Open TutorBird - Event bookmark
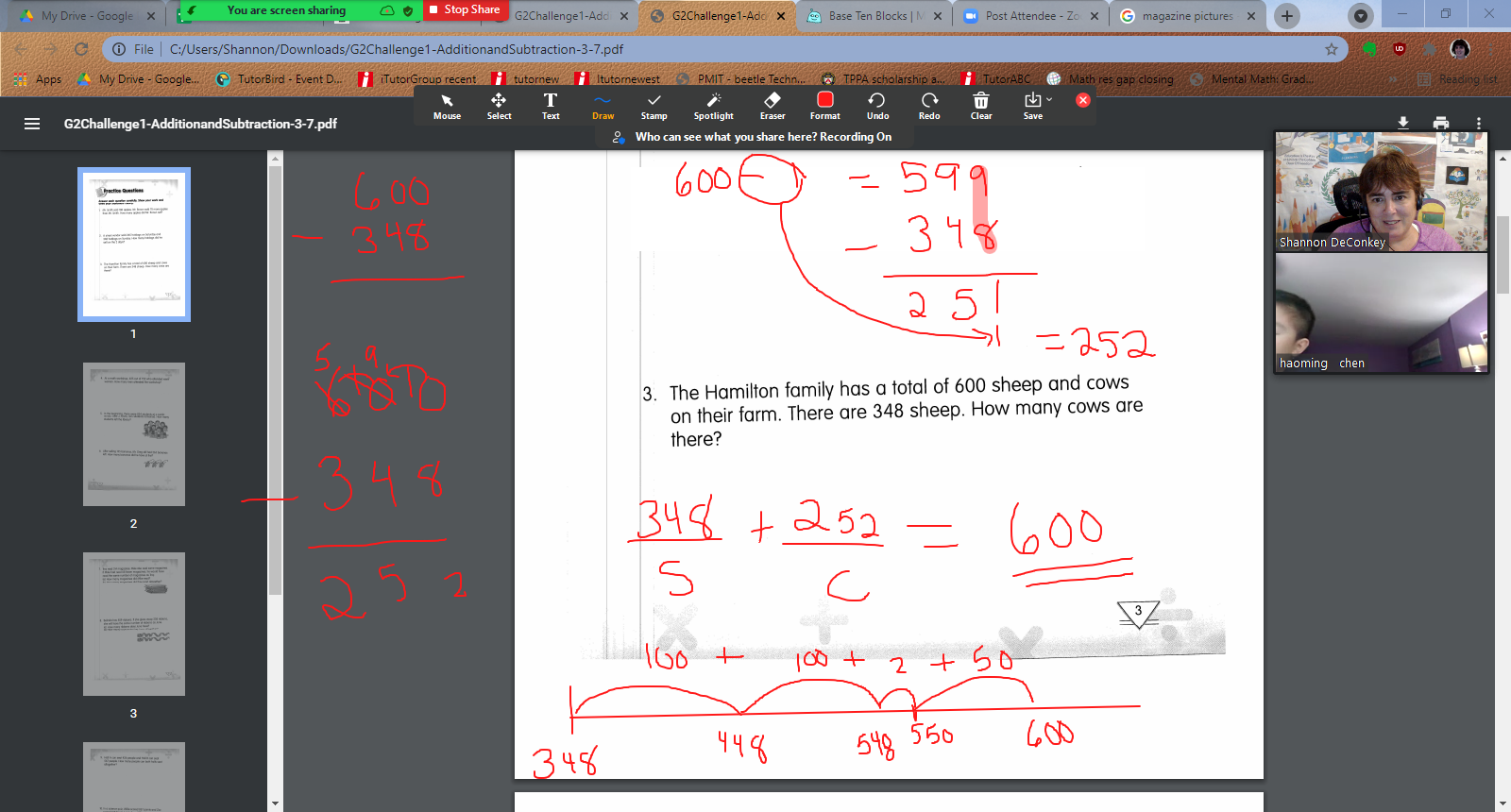This screenshot has width=1511, height=812. pos(280,79)
